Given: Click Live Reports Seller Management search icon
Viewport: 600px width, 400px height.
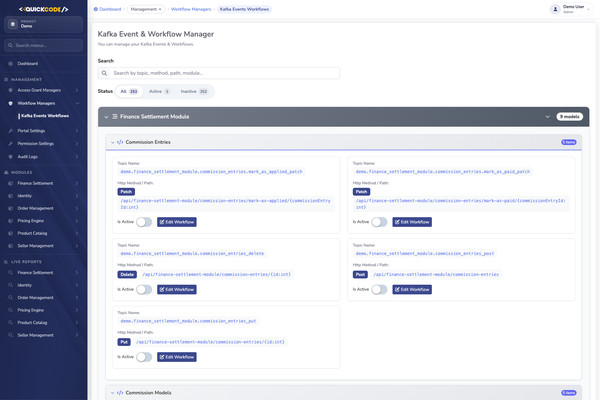Looking at the screenshot, I should [10, 335].
